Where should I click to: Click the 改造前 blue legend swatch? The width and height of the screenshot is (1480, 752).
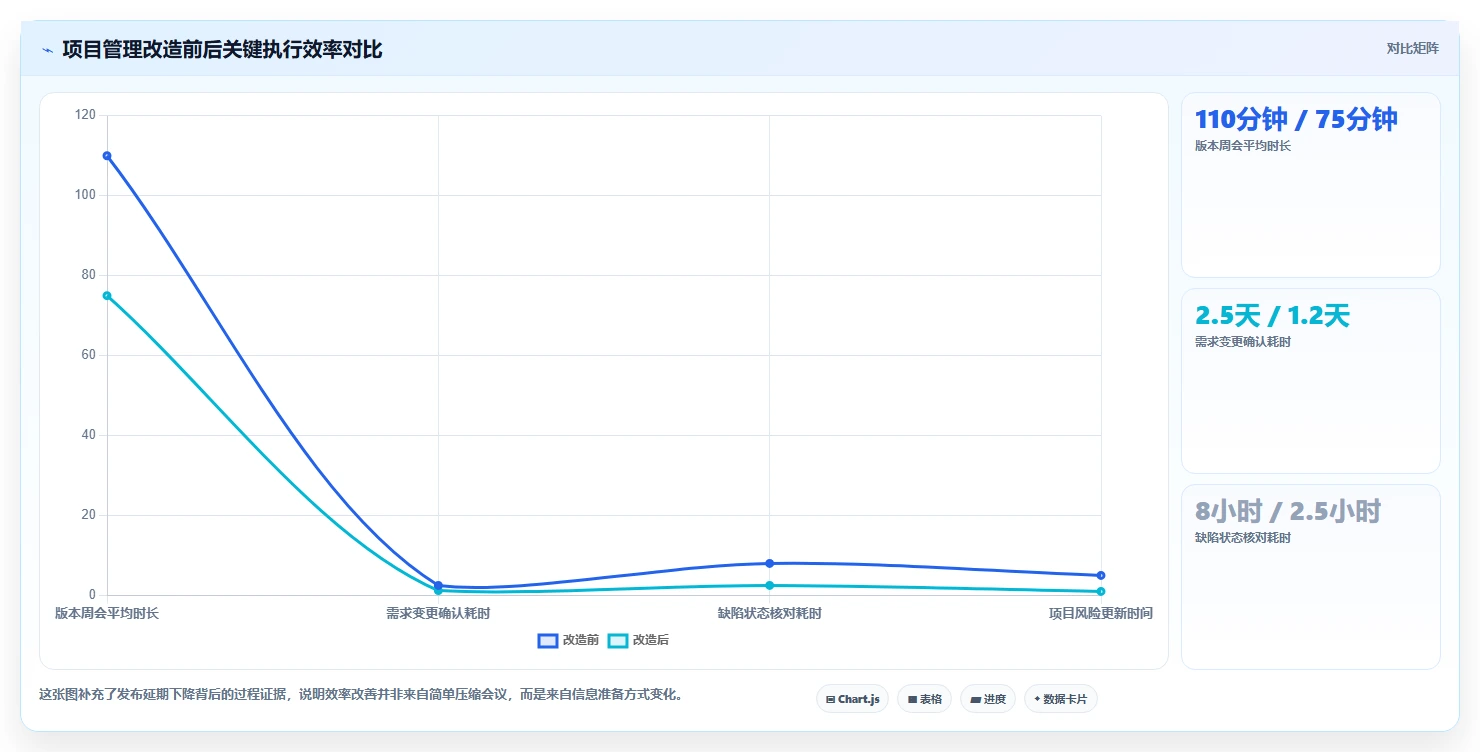coord(548,640)
